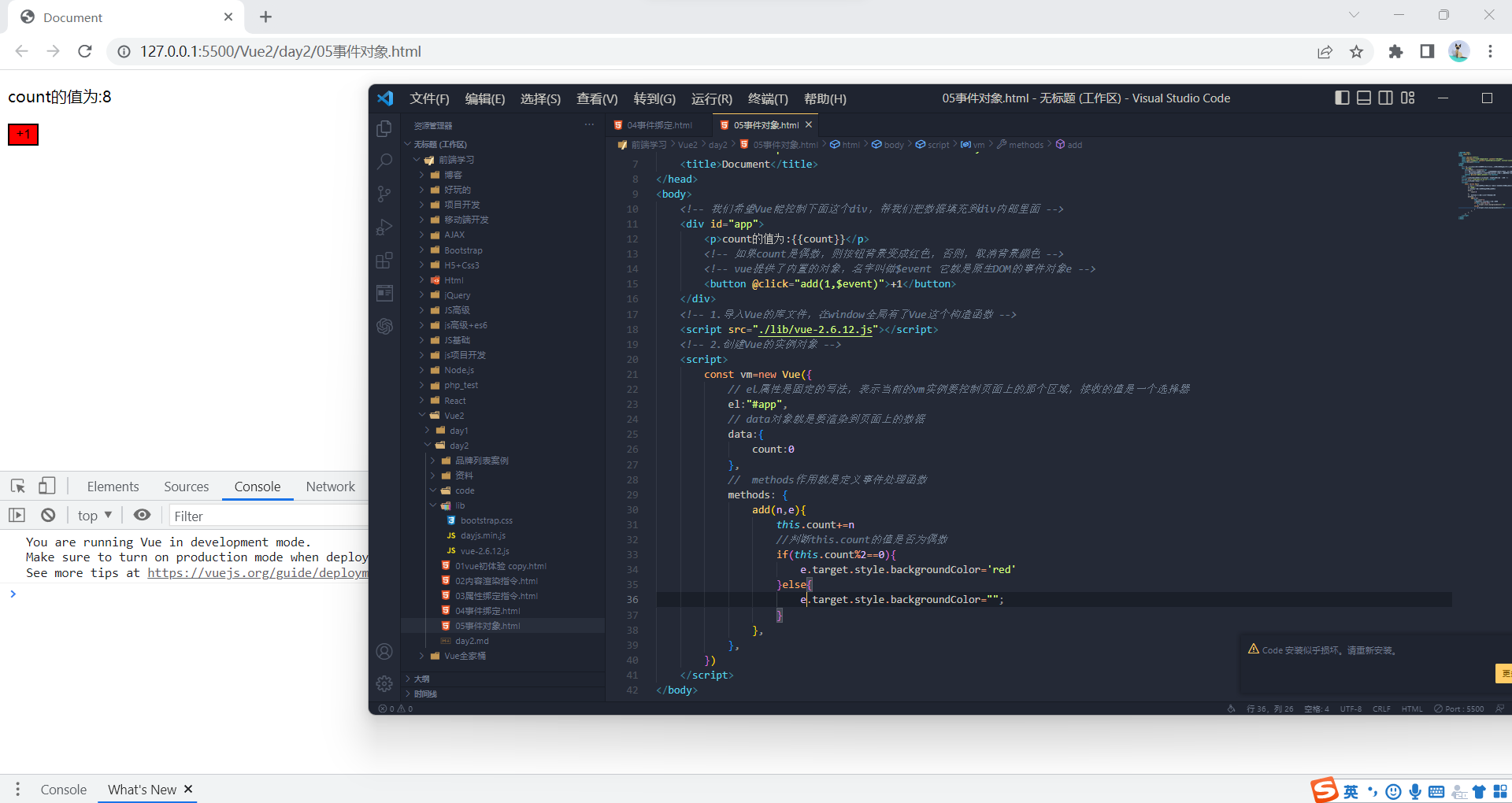
Task: Go back in browser history
Action: click(x=22, y=51)
